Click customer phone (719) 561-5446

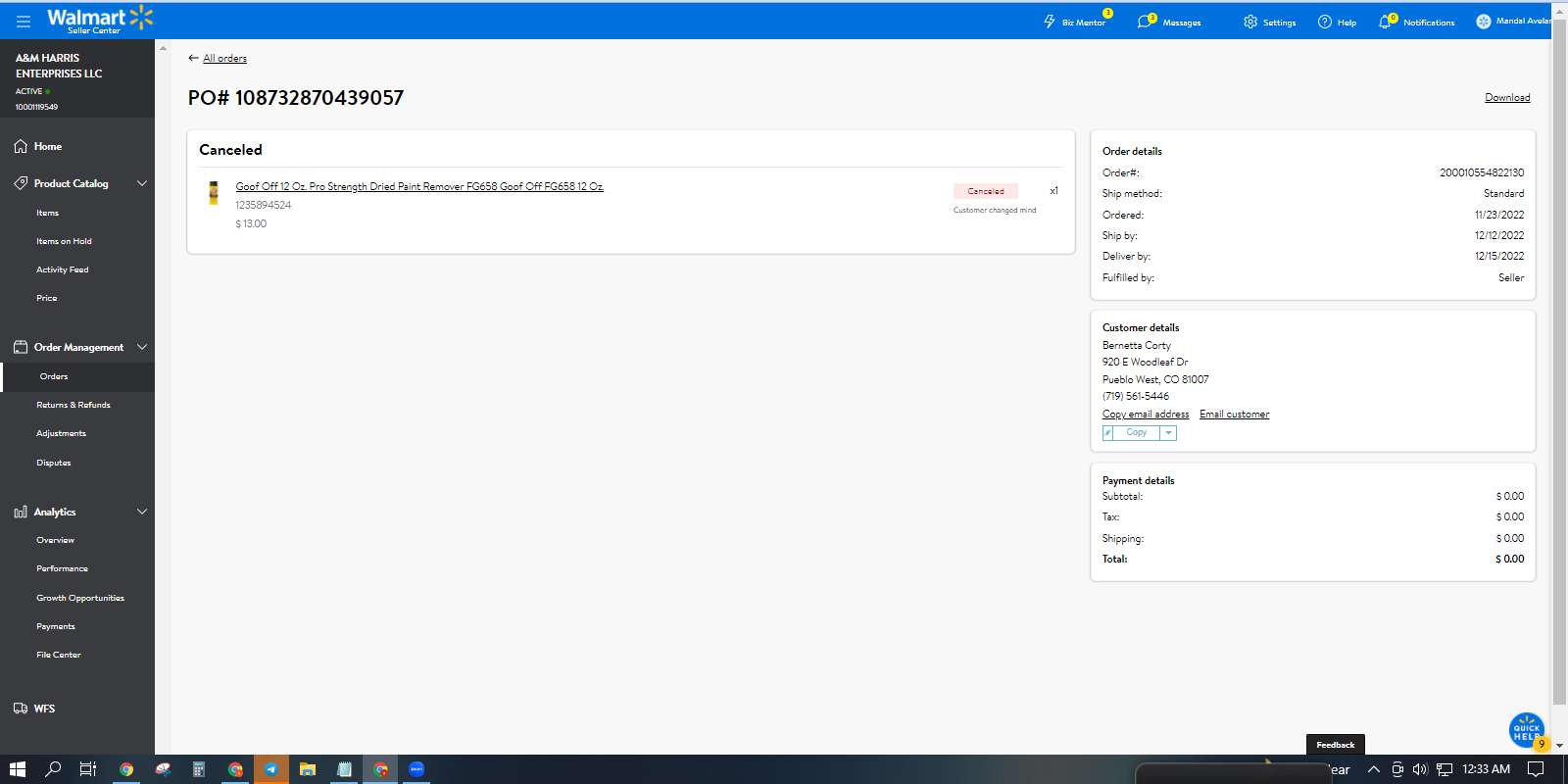click(1136, 397)
